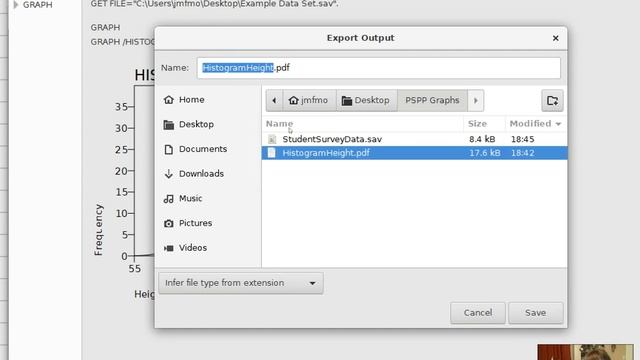
Task: Click the Videos camera icon in the sidebar
Action: (169, 248)
